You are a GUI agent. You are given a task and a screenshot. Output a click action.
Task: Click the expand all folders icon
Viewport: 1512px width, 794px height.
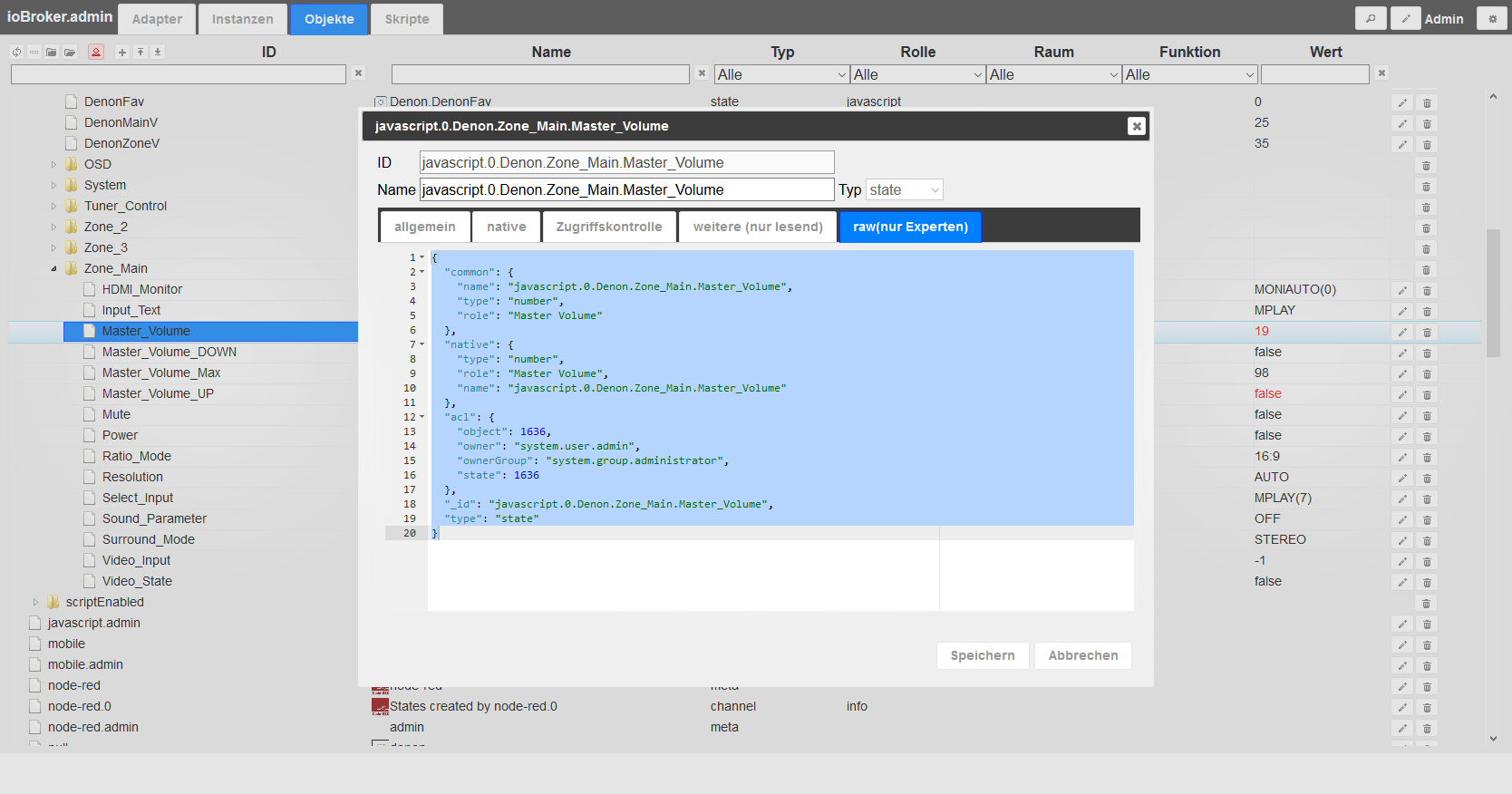70,52
